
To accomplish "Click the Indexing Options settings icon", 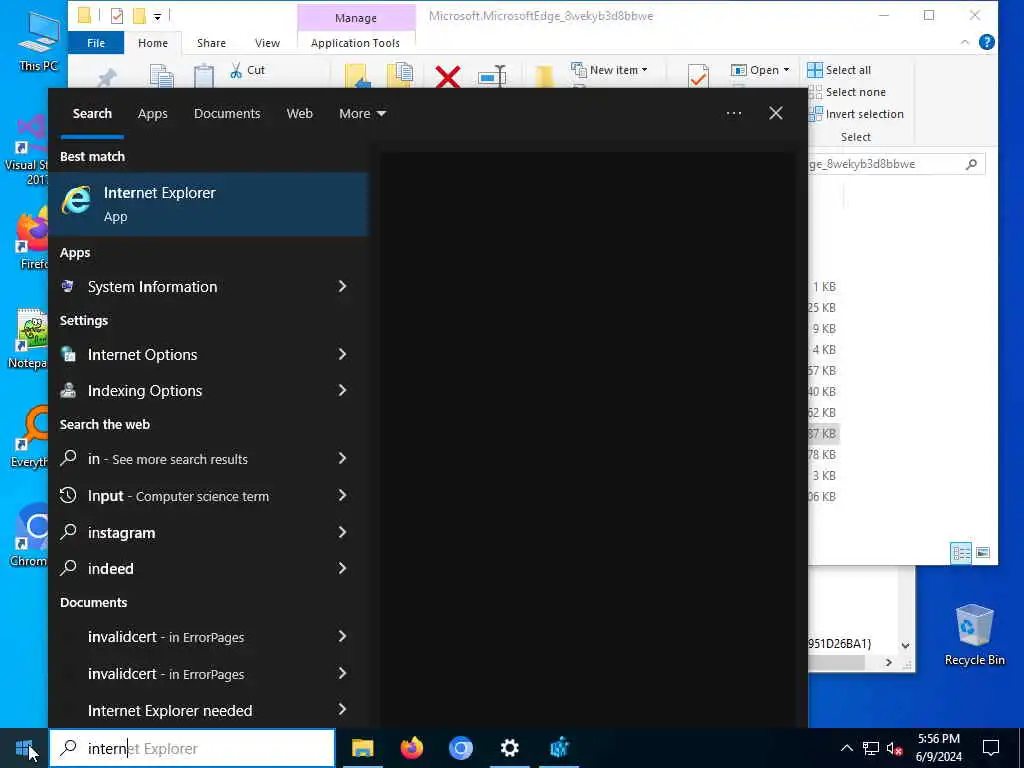I will pyautogui.click(x=67, y=390).
